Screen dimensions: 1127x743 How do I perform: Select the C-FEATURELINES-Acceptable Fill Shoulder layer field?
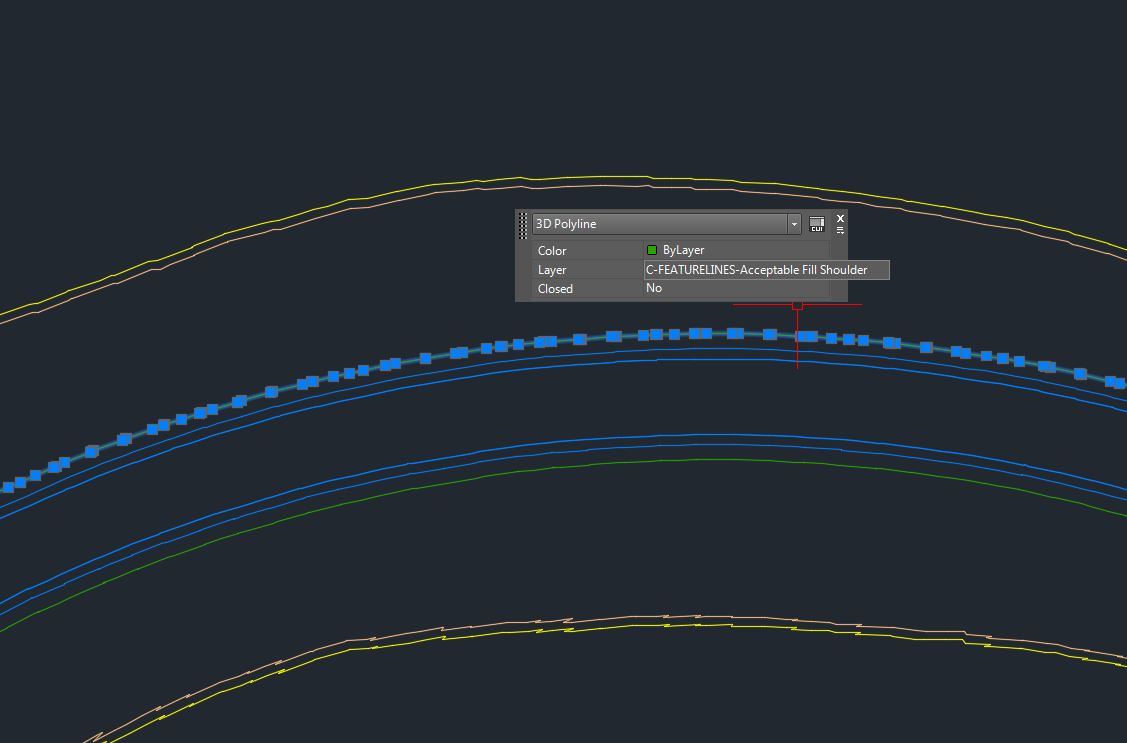click(x=767, y=270)
